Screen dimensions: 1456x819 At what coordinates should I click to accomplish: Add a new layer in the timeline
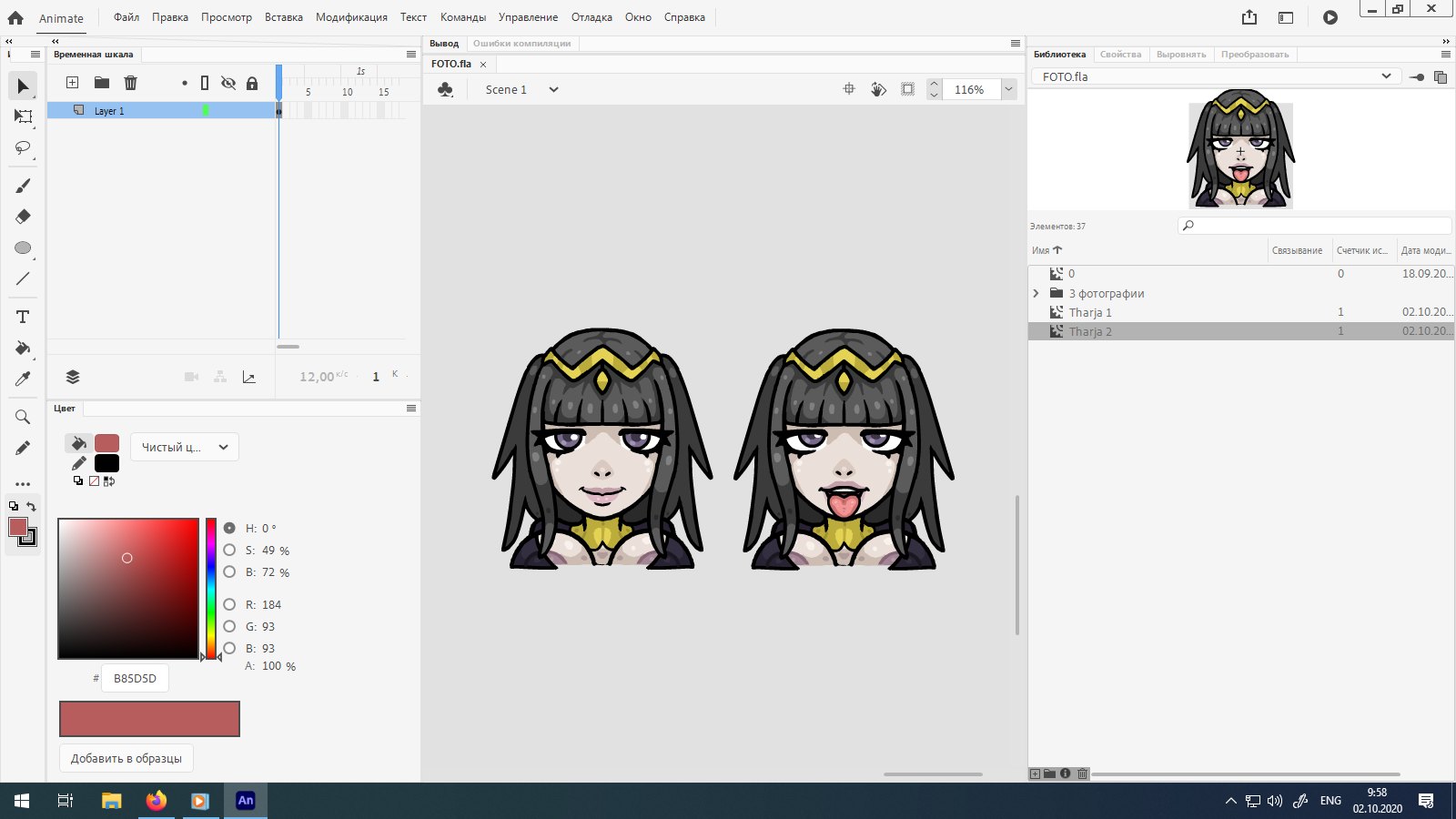pos(73,83)
